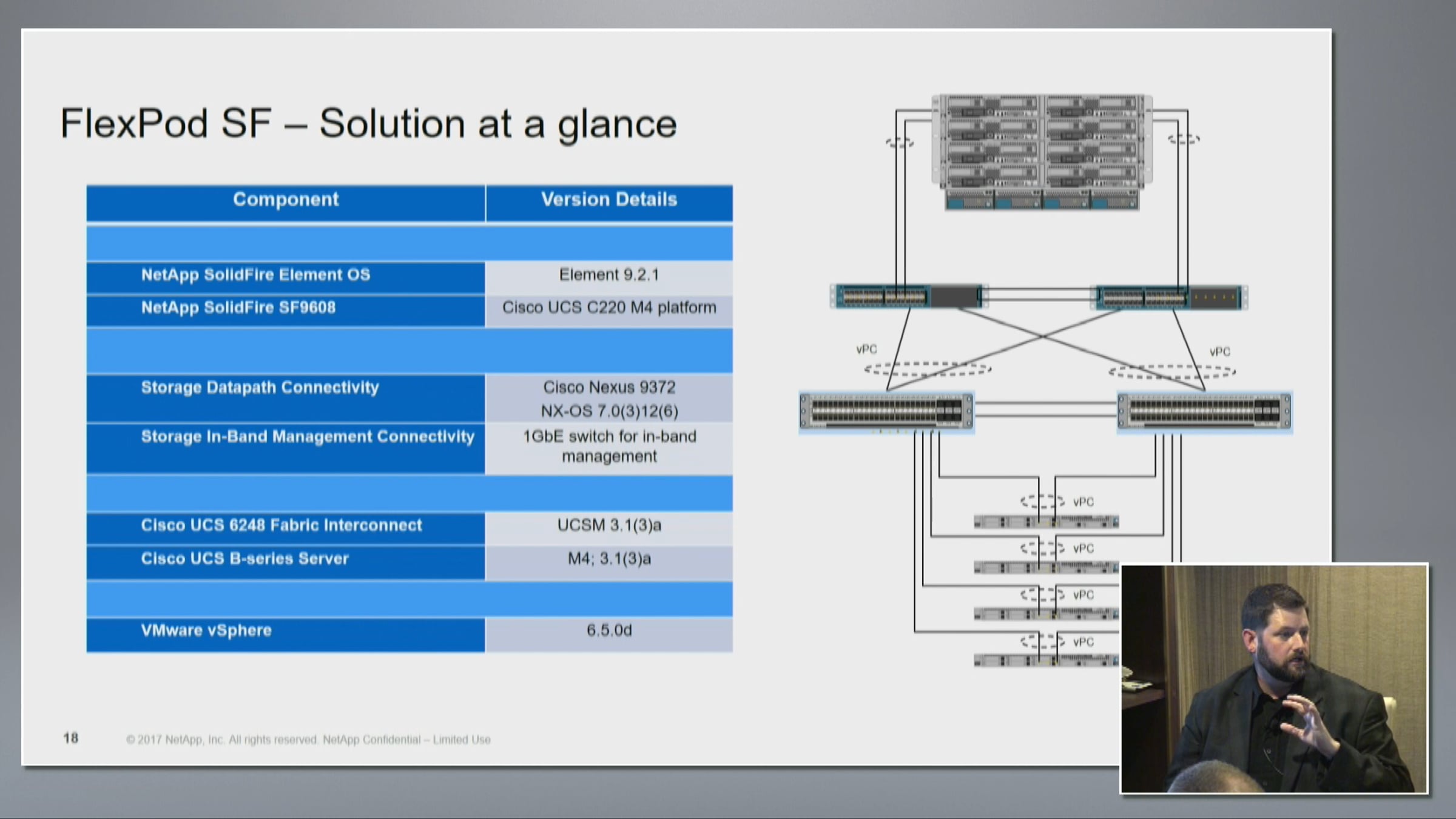Click the vPC label above right Nexus switch

[1220, 352]
